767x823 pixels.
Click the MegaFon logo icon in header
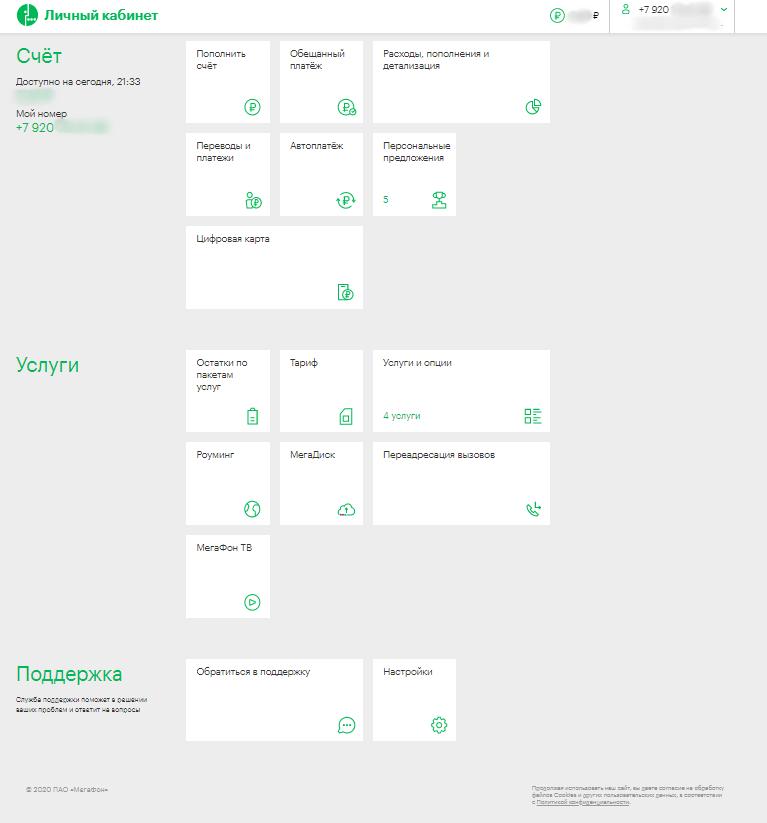tap(27, 15)
